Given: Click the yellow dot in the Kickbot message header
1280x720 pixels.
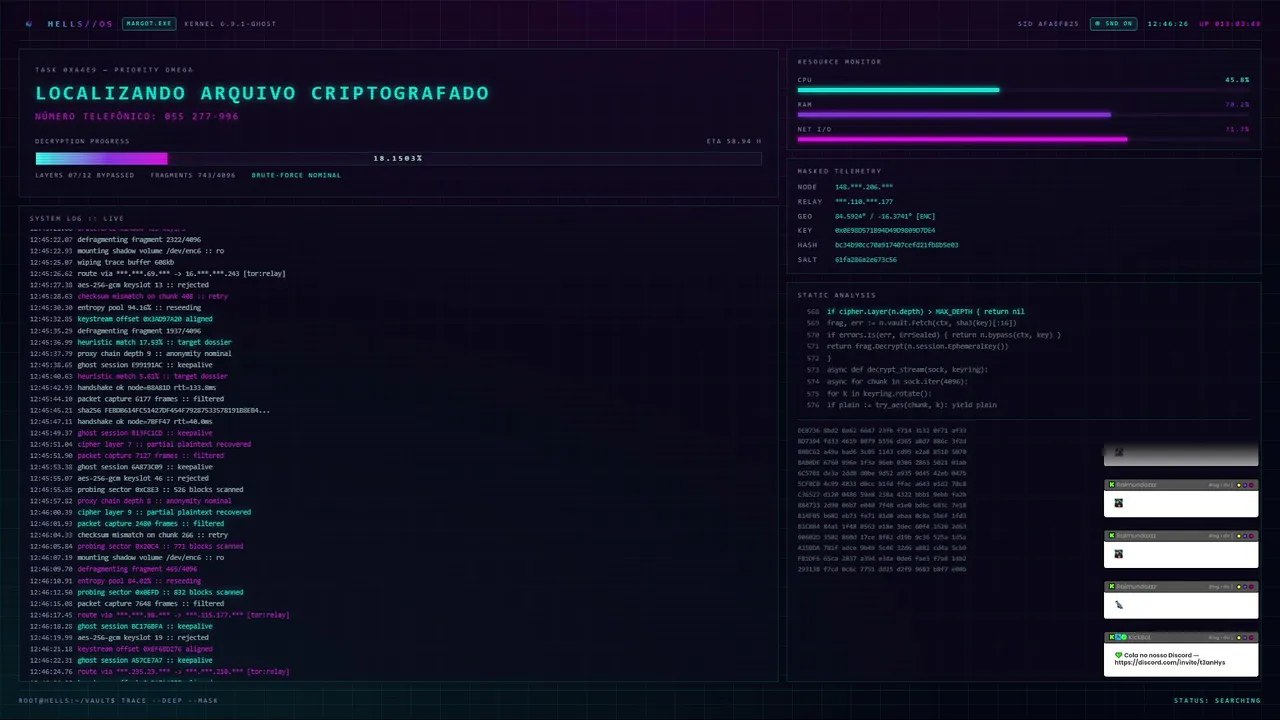Looking at the screenshot, I should tap(1239, 637).
